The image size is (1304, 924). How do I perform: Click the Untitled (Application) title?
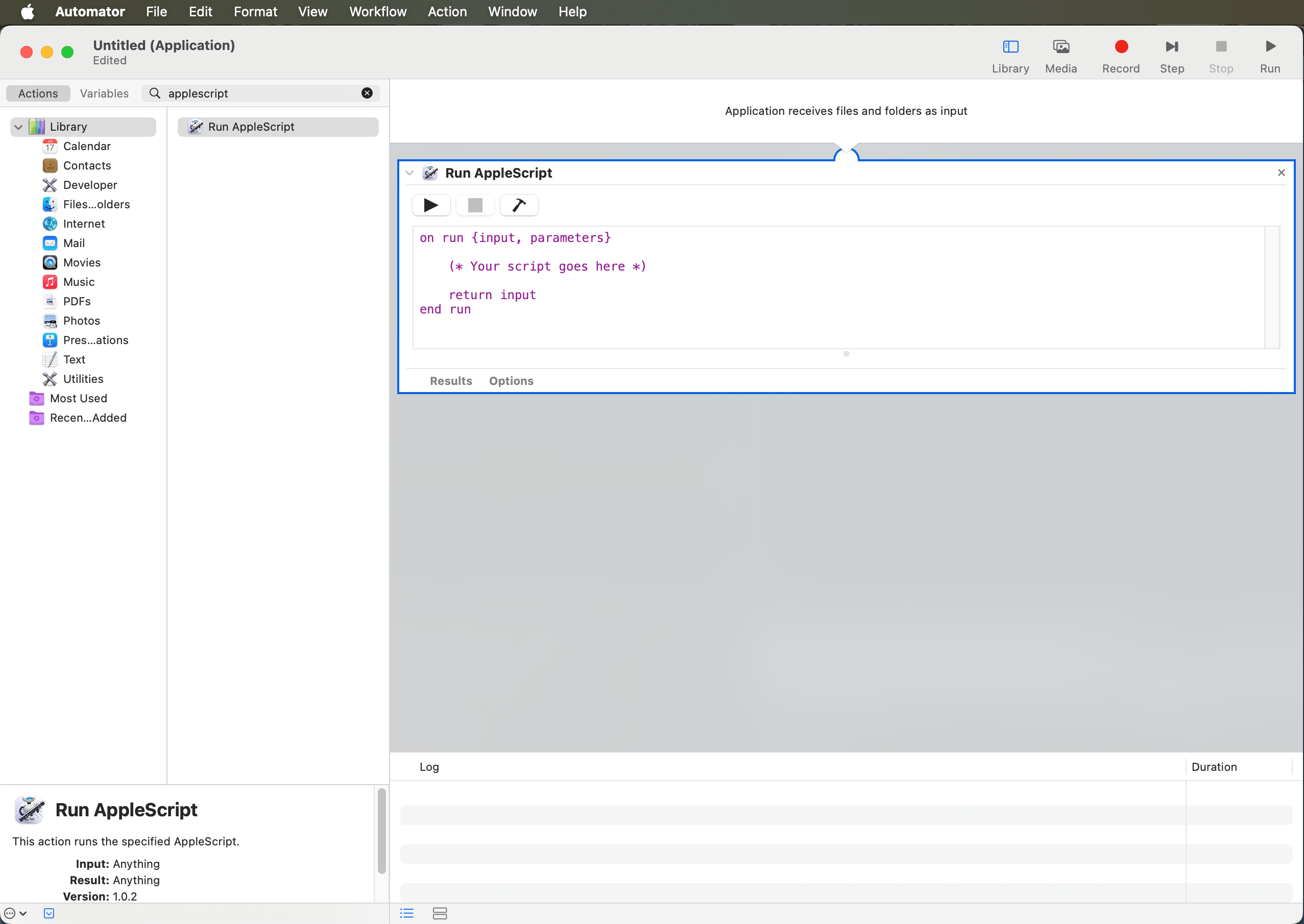tap(164, 45)
